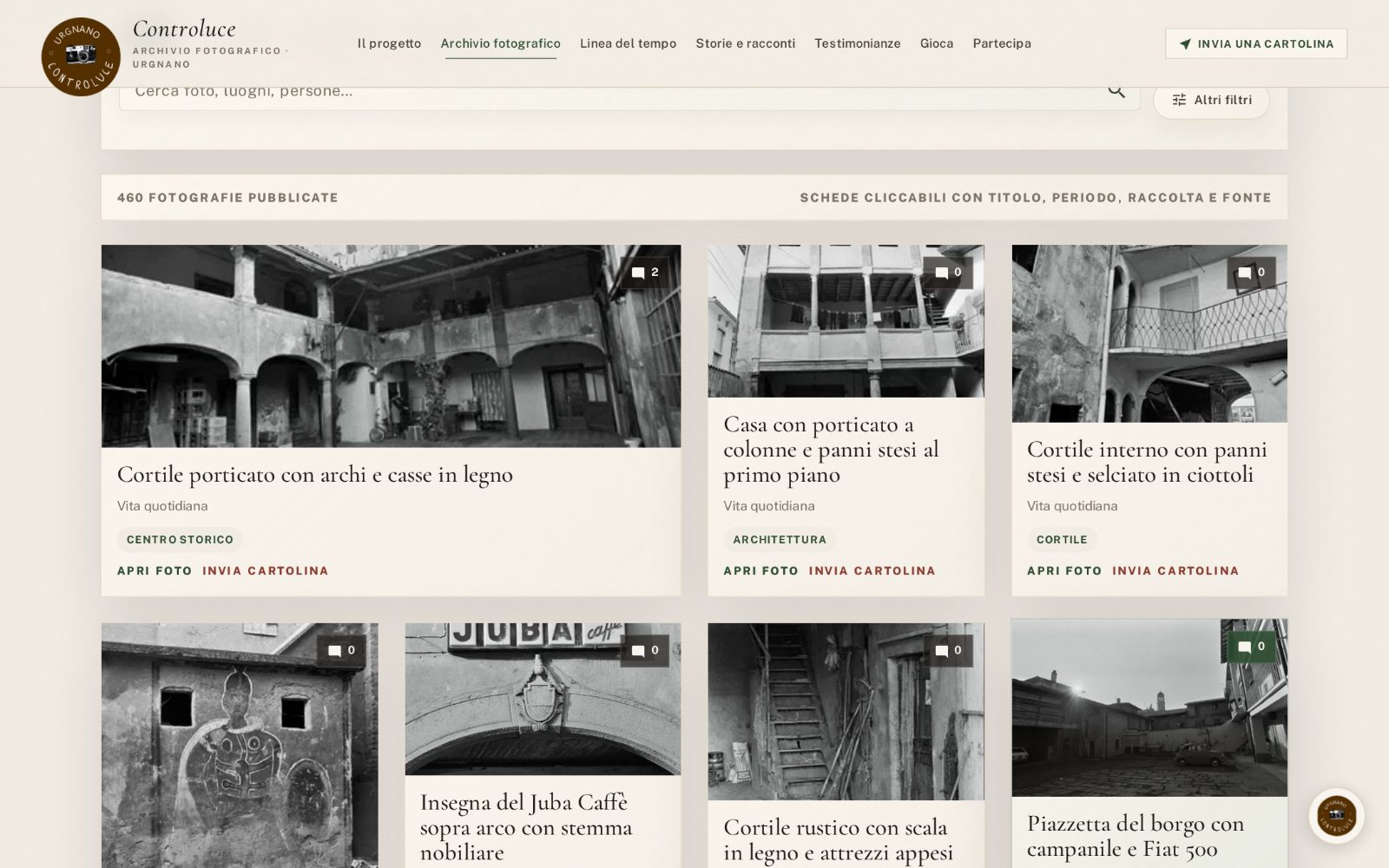
Task: Click Invia cartolina under Casa con porticato card
Action: pos(872,570)
